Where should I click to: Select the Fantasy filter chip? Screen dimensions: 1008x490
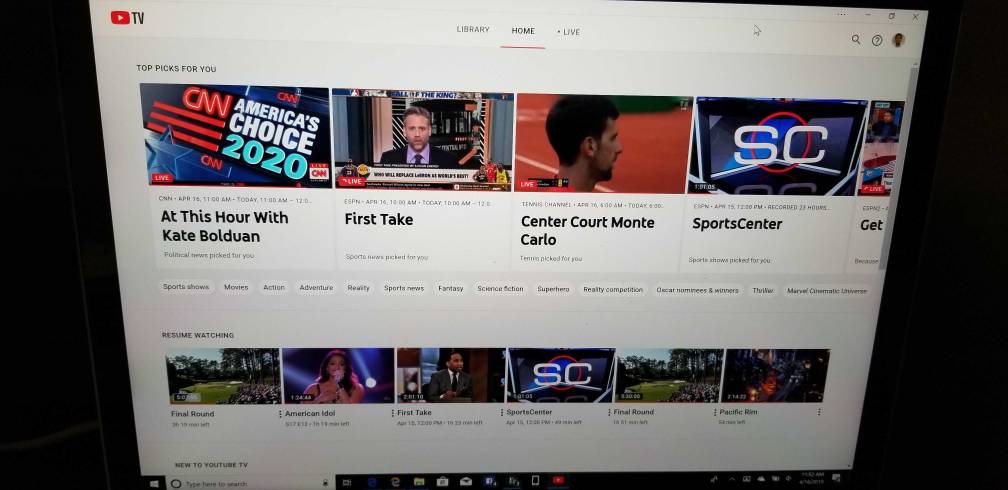451,289
